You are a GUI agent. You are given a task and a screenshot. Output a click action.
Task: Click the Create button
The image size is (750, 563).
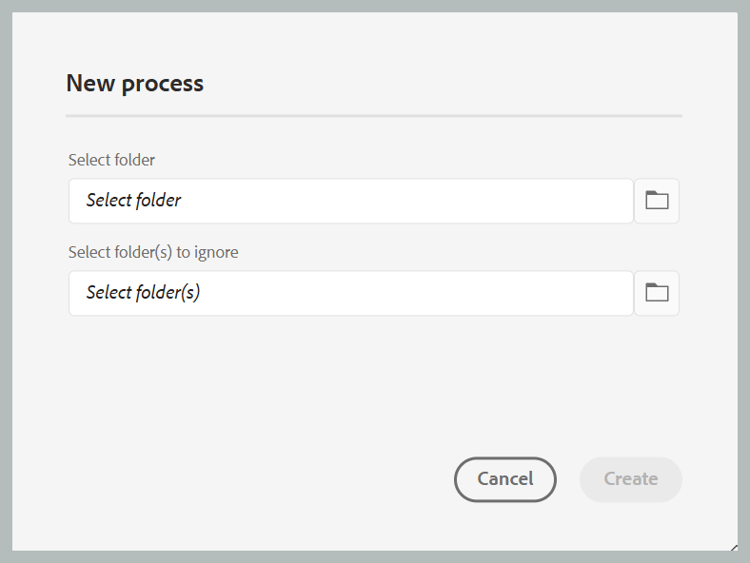(630, 479)
